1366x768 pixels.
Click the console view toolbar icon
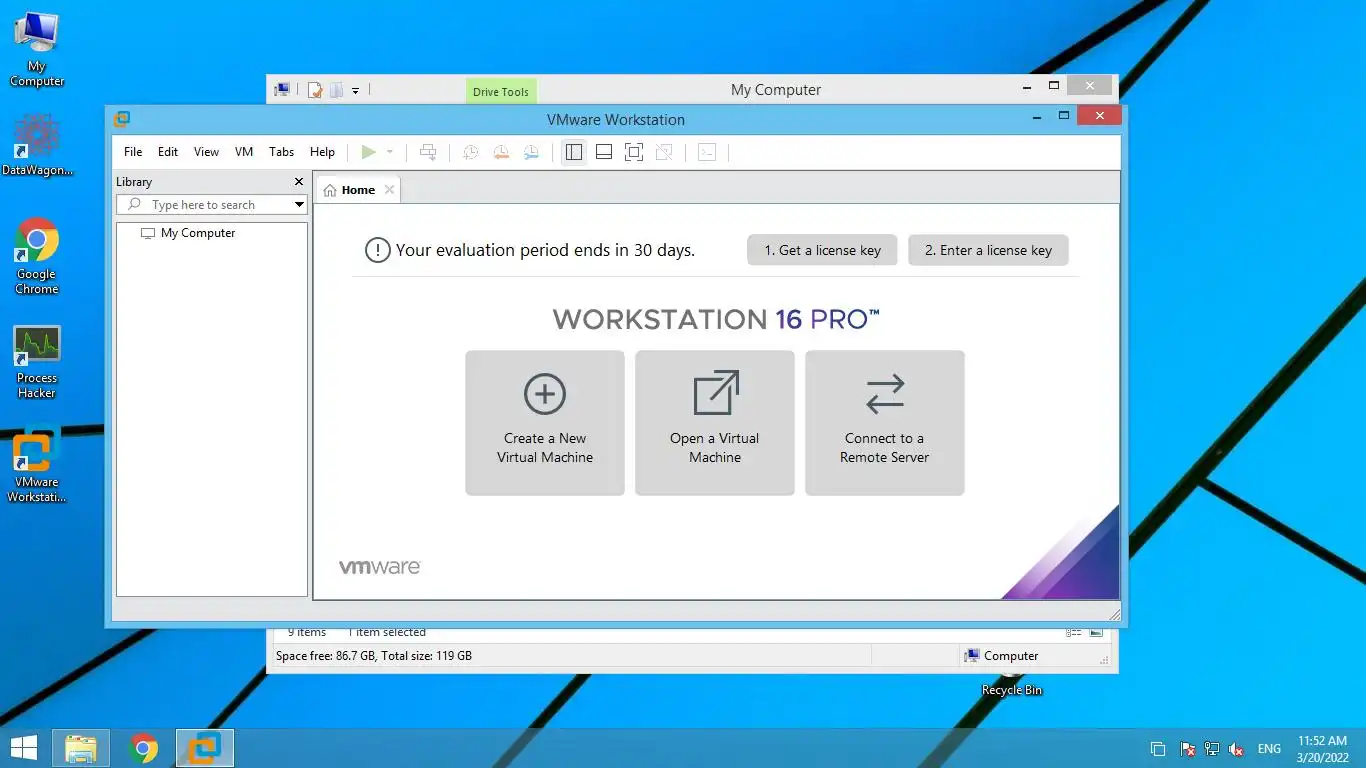click(x=707, y=152)
